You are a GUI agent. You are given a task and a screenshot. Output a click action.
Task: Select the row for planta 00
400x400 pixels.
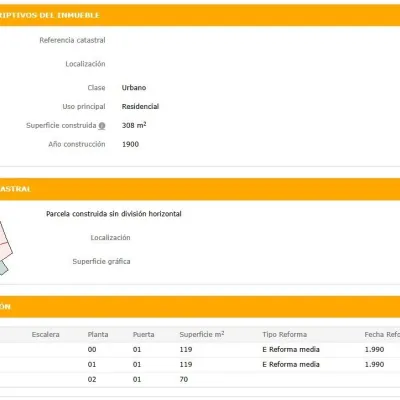click(200, 350)
